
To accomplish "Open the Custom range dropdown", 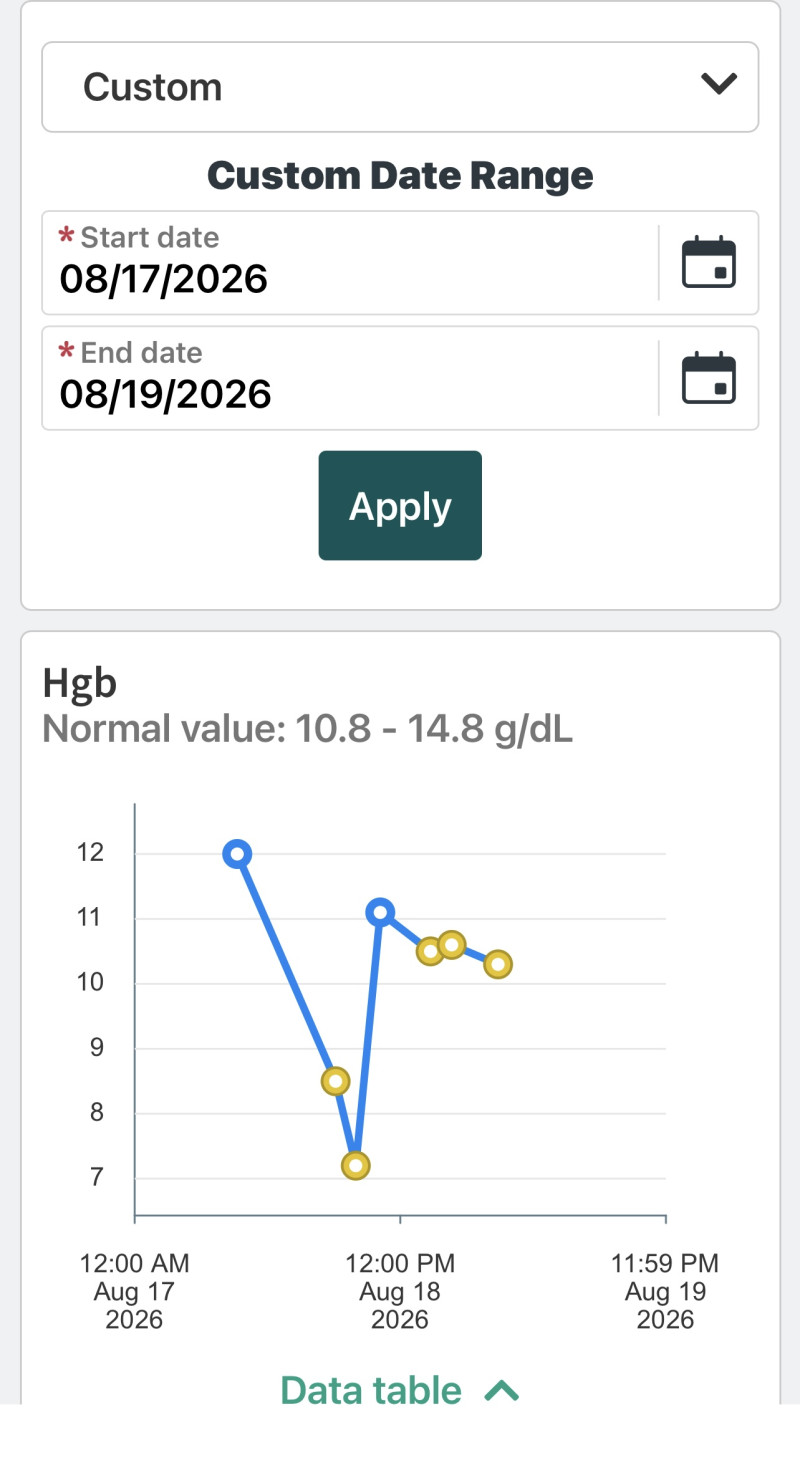I will click(x=400, y=87).
